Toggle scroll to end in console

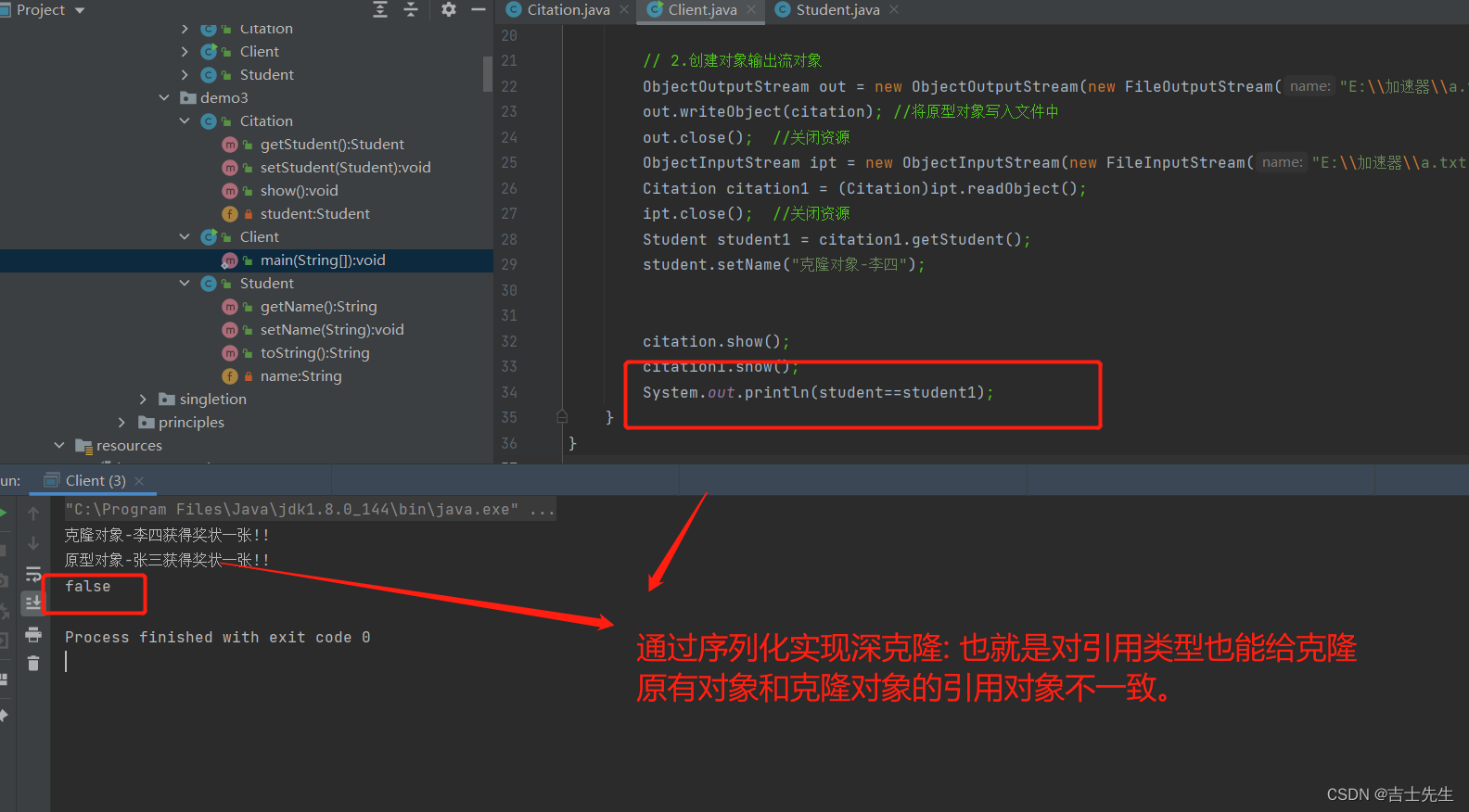33,603
